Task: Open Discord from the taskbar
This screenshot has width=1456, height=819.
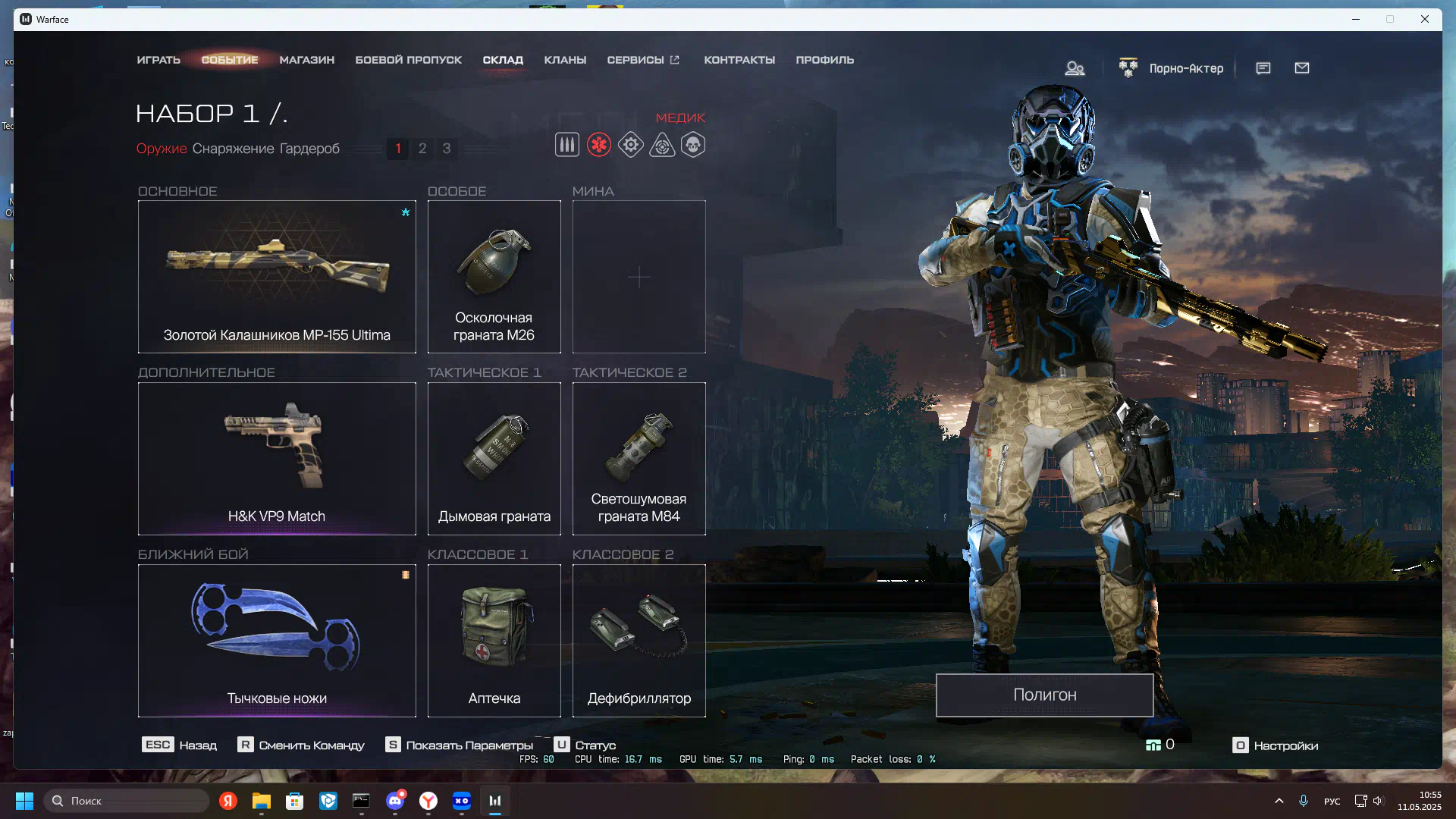Action: [x=395, y=801]
